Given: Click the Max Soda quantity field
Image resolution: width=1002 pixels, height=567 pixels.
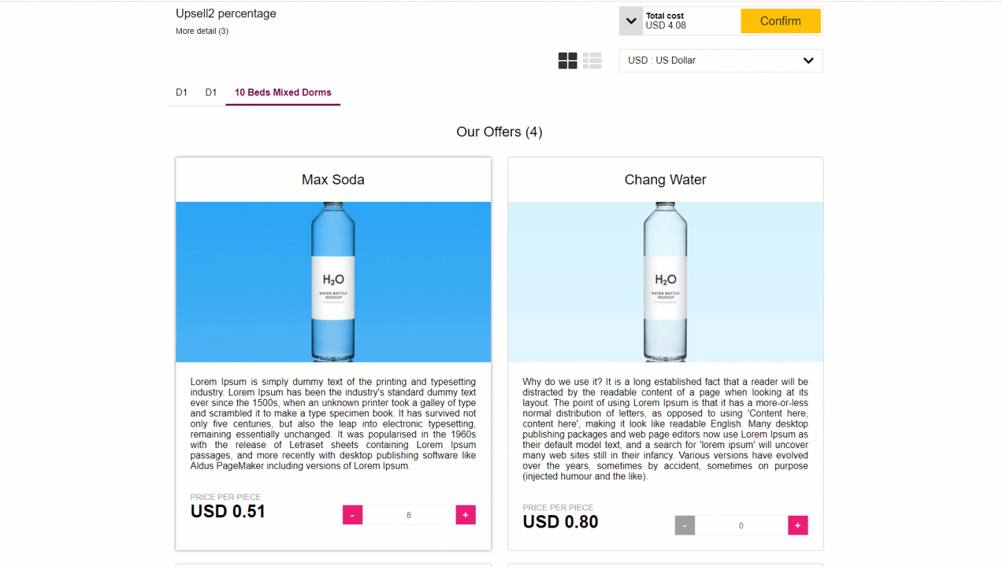Looking at the screenshot, I should 409,515.
